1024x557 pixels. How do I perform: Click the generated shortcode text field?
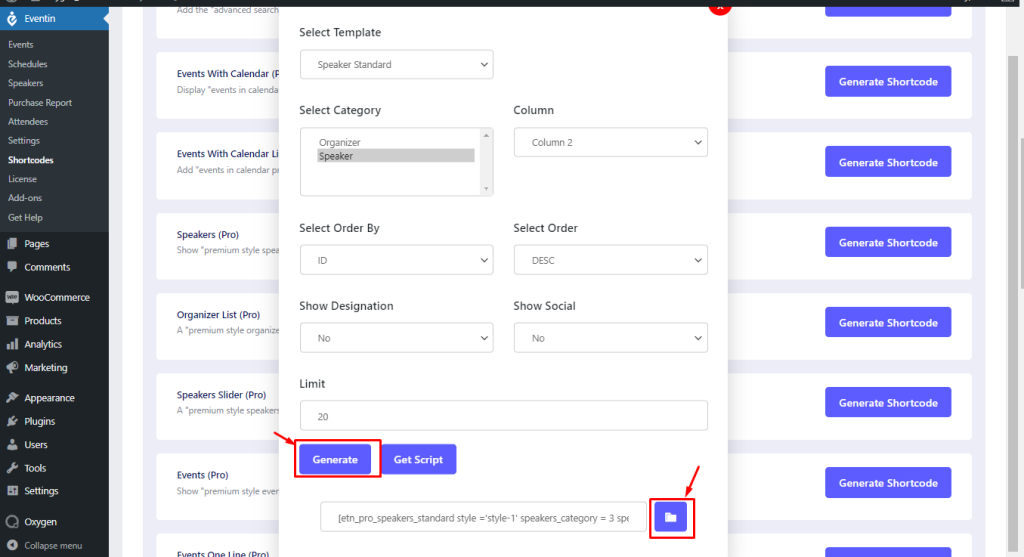point(483,517)
